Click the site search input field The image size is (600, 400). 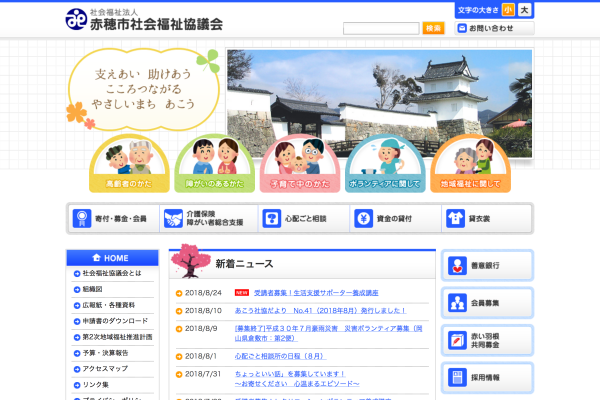coord(381,28)
